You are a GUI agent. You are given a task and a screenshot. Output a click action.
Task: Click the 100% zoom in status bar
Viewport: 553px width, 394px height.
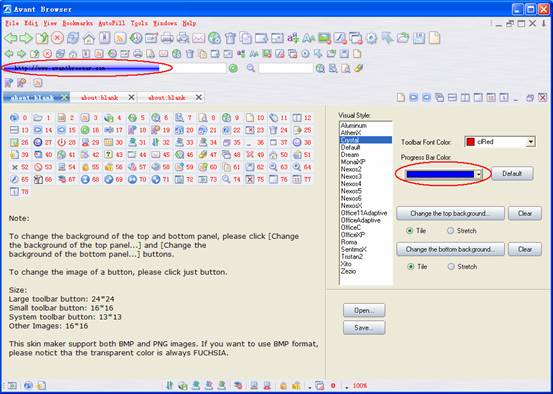(360, 386)
